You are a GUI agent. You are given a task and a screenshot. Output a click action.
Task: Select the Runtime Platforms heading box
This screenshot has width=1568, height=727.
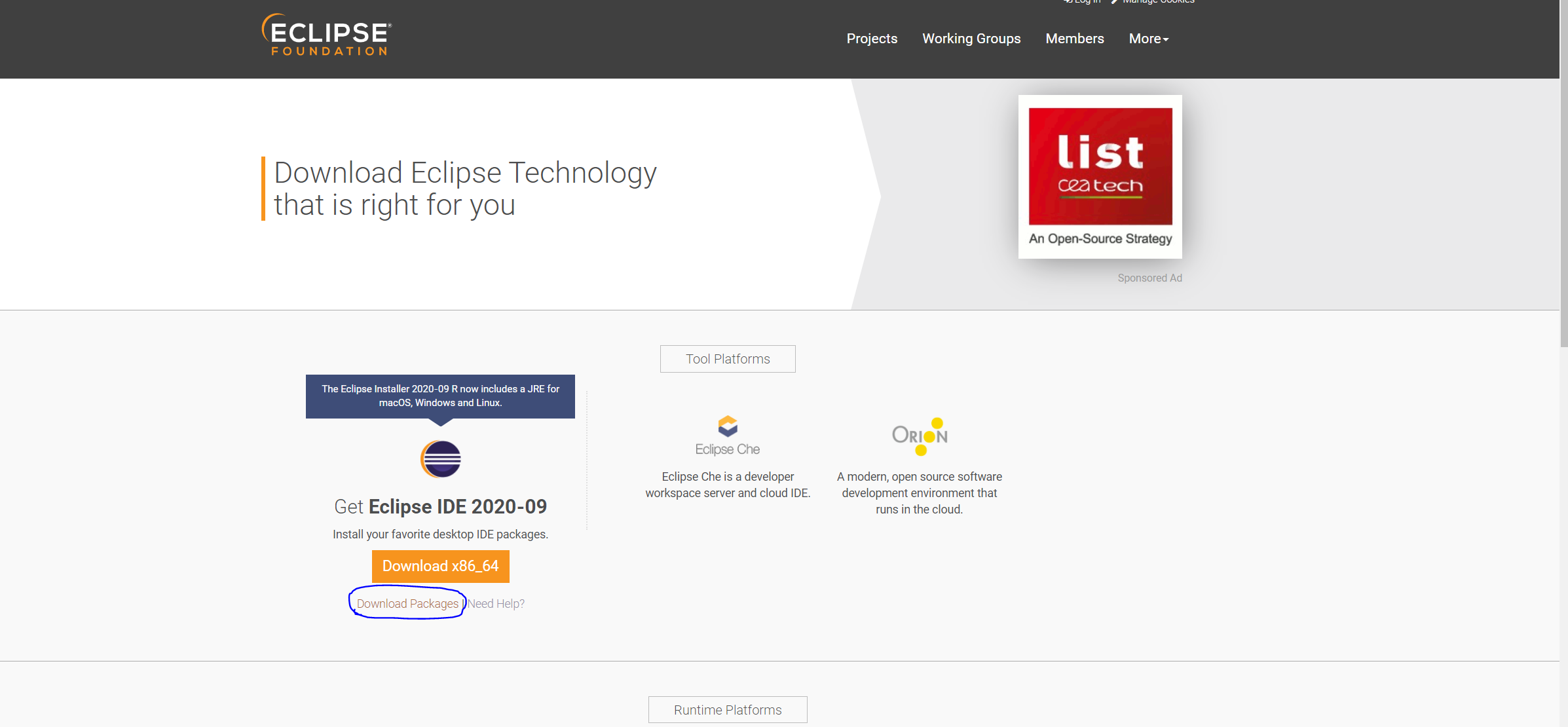click(x=728, y=710)
